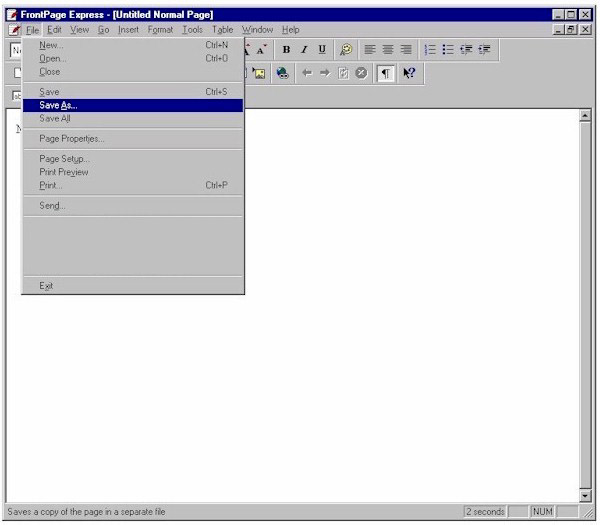
Task: Apply numbered list formatting
Action: point(430,50)
